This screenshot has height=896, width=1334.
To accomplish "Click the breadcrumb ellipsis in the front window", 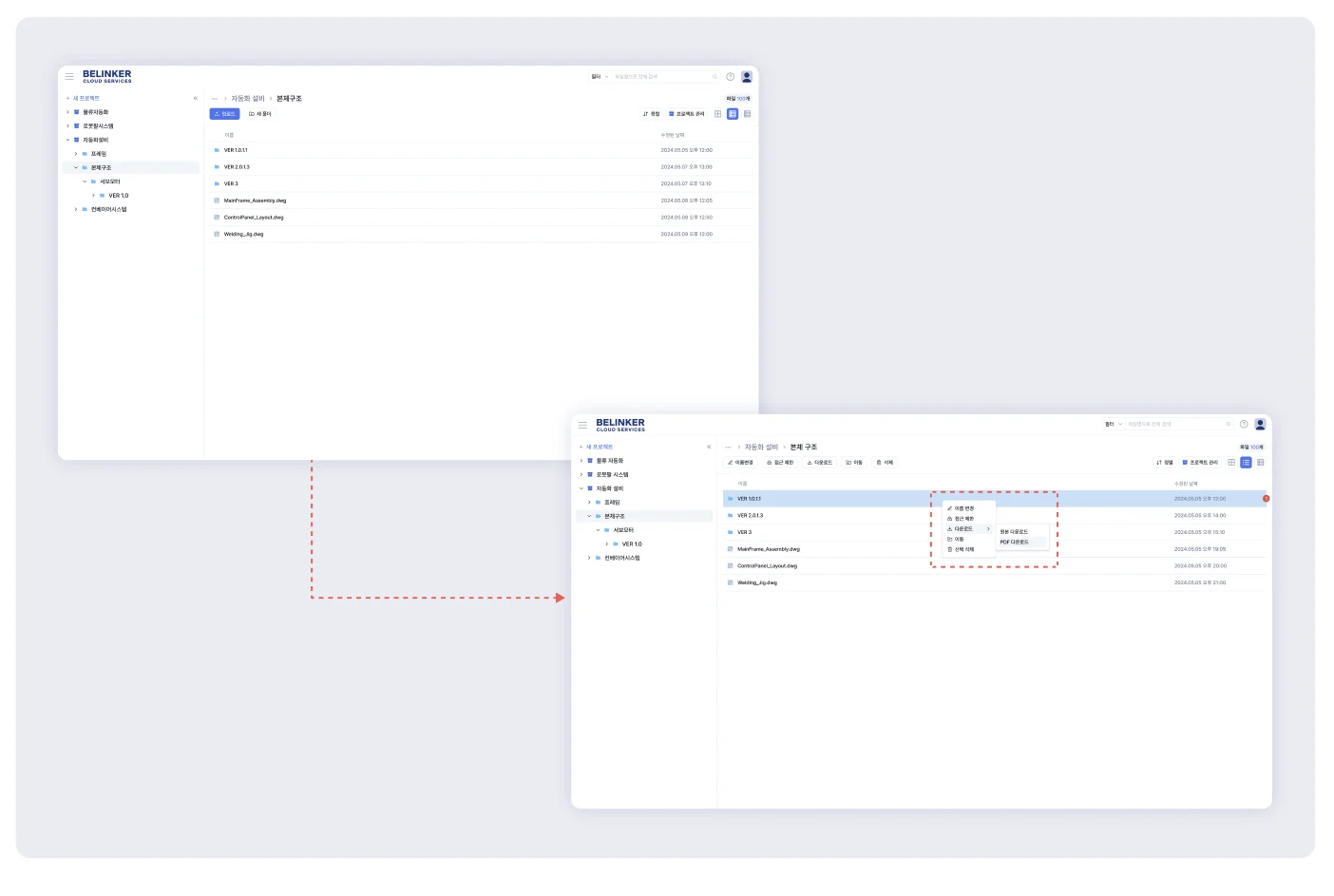I will pos(729,448).
